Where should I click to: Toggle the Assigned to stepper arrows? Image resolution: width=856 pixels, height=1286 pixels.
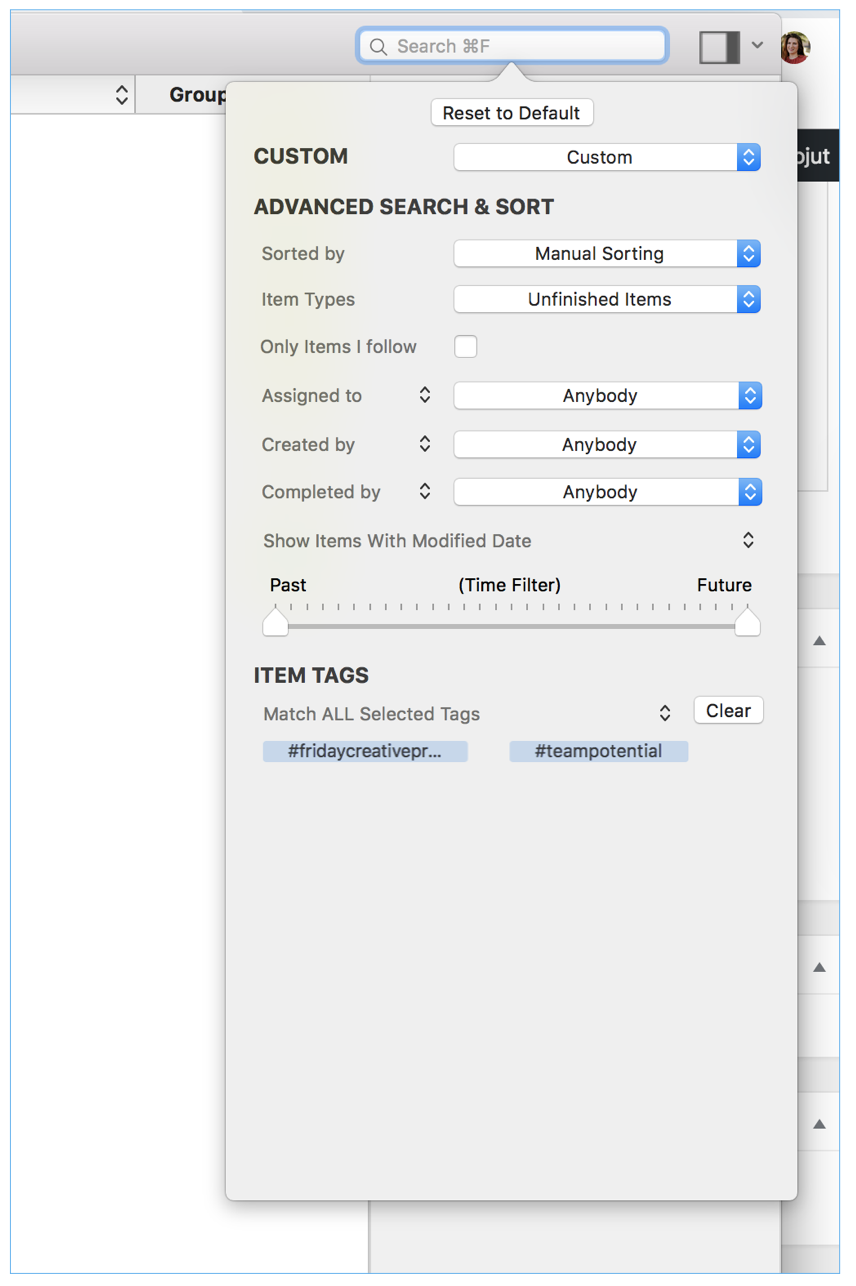(x=425, y=395)
